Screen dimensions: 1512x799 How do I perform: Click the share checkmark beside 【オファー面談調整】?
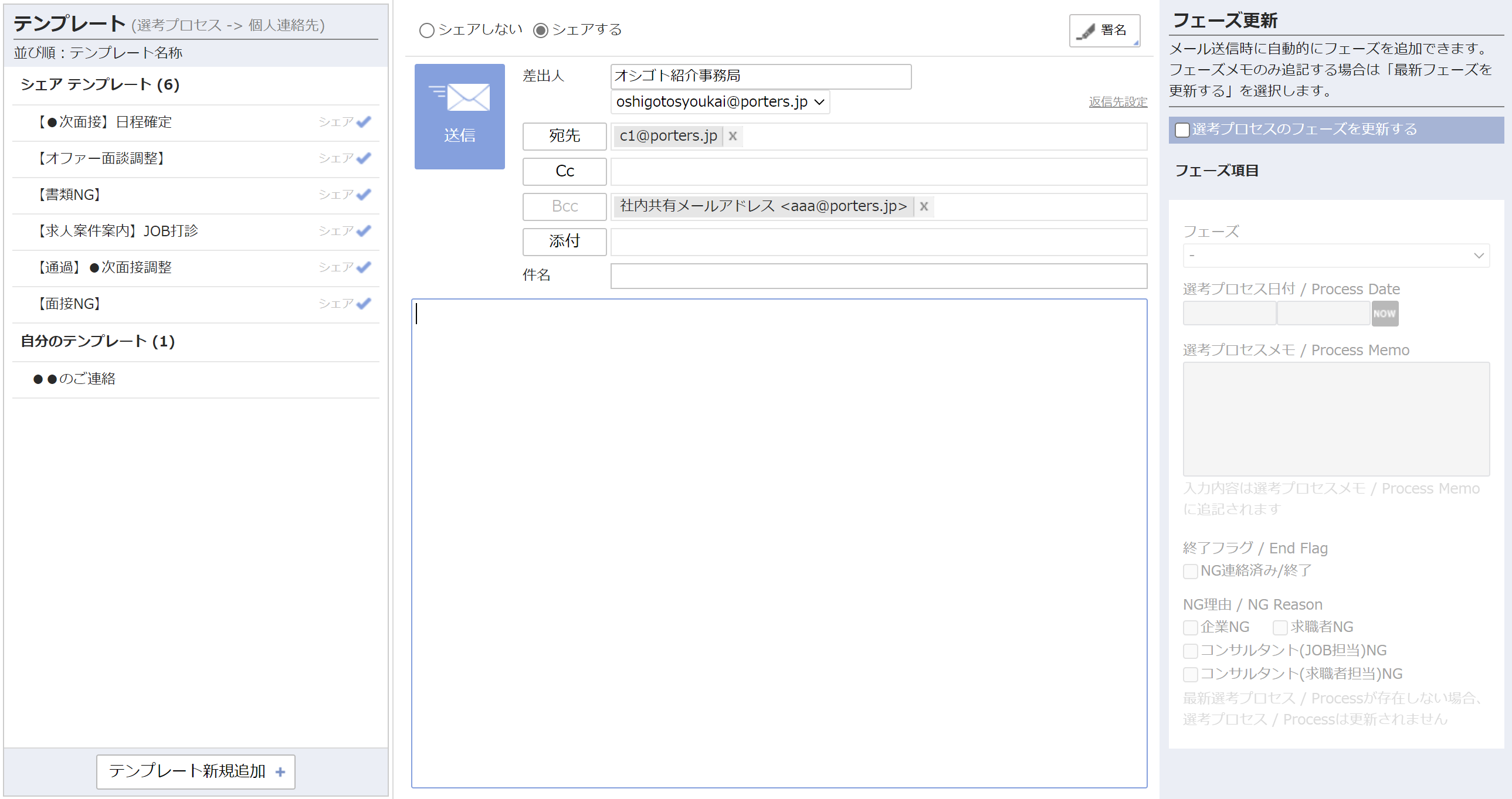[363, 158]
